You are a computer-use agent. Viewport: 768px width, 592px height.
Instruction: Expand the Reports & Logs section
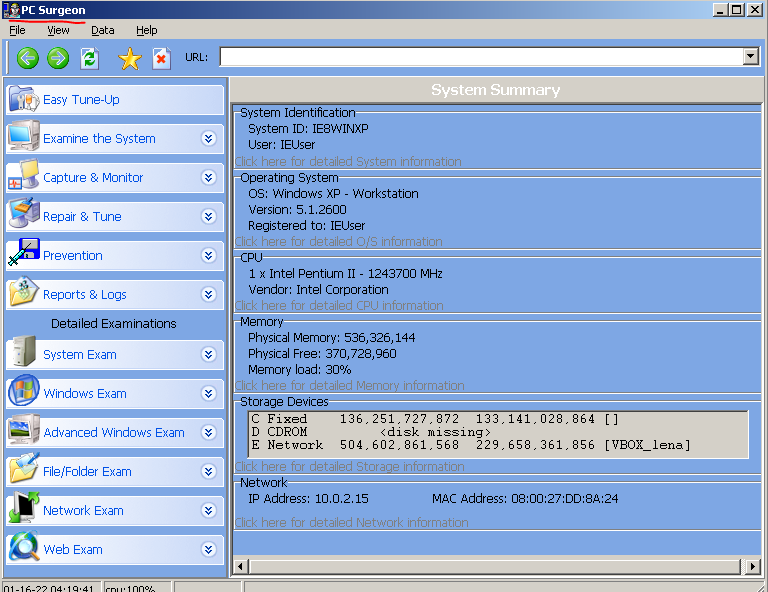[x=209, y=294]
